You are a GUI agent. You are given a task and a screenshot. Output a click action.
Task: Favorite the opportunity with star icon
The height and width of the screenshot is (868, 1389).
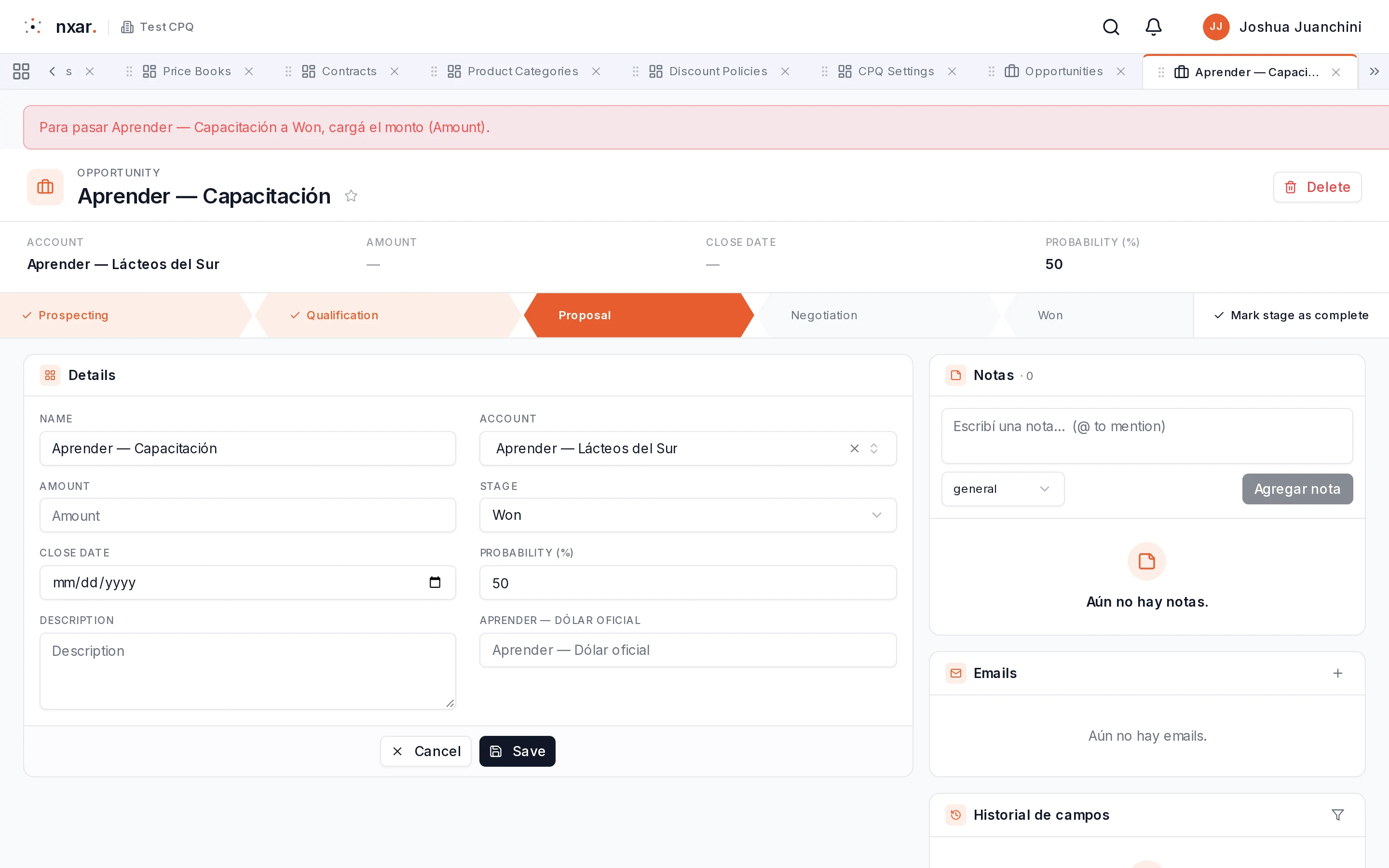351,196
